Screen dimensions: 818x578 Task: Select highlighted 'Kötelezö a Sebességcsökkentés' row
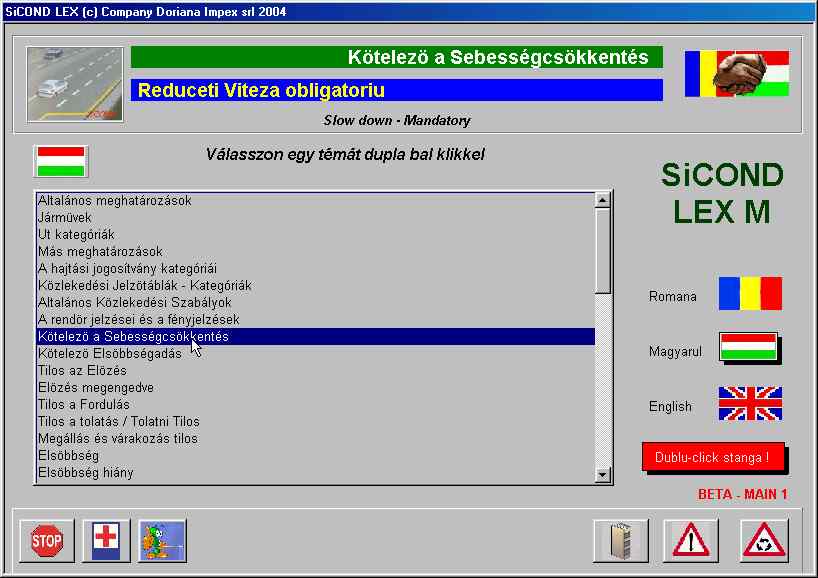click(x=316, y=336)
